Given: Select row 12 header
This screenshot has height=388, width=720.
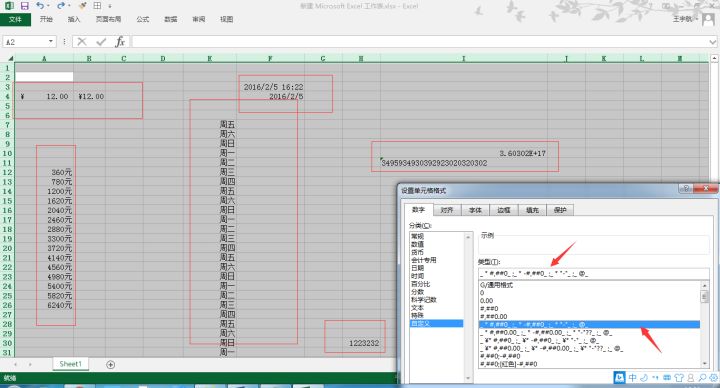Looking at the screenshot, I should tap(7, 172).
